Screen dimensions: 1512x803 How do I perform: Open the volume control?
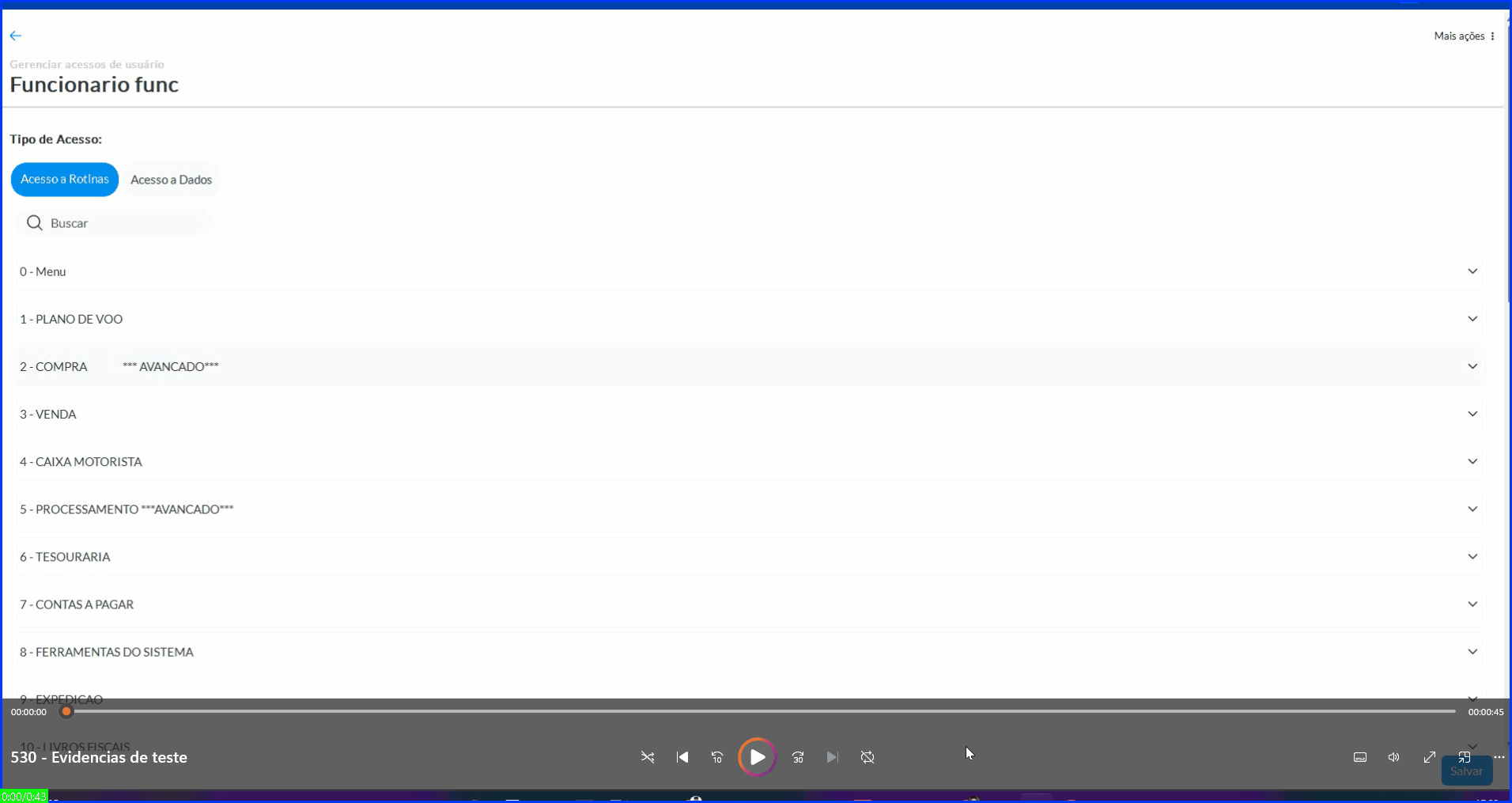[1394, 757]
